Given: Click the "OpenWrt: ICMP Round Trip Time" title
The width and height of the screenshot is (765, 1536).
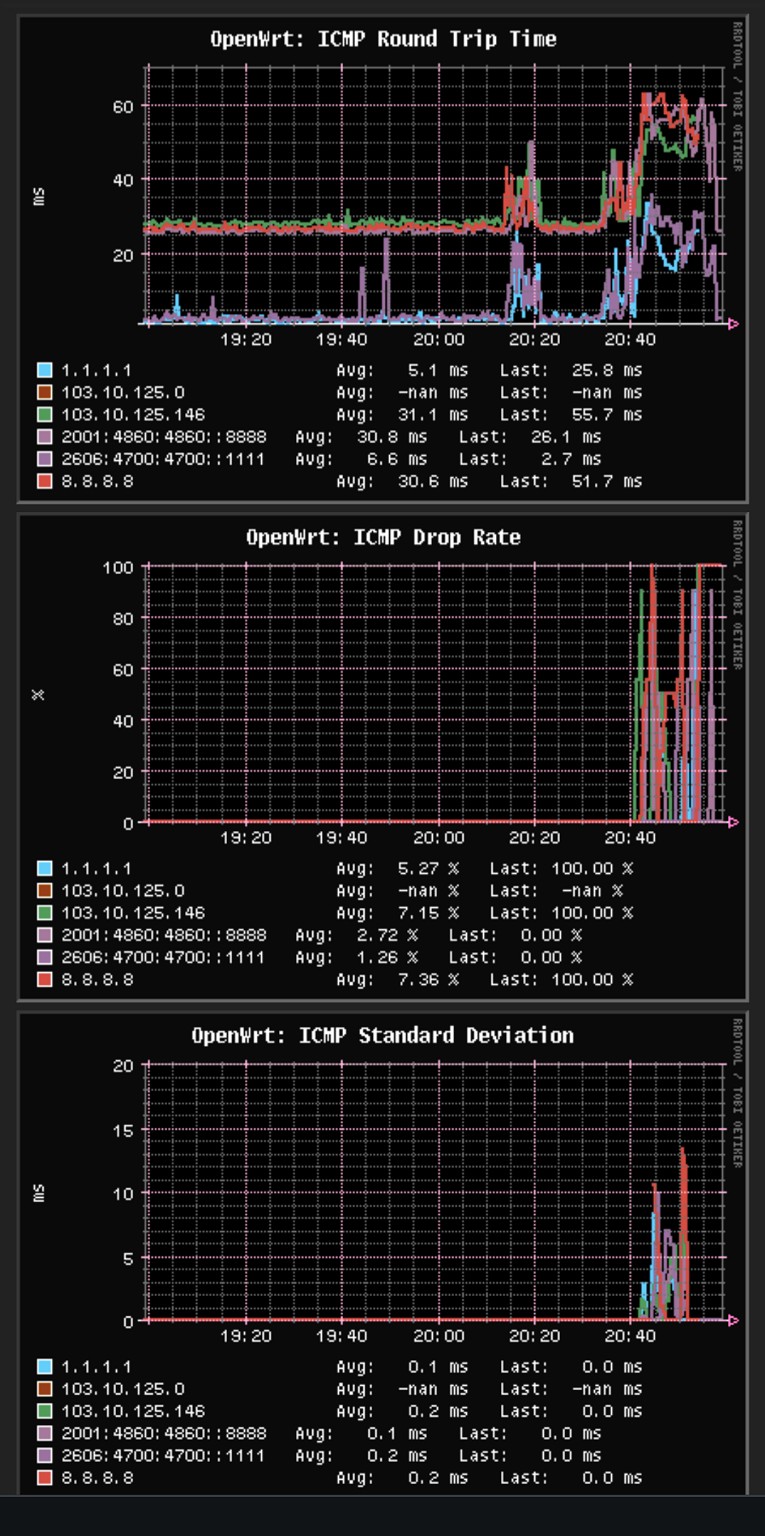Looking at the screenshot, I should 383,39.
